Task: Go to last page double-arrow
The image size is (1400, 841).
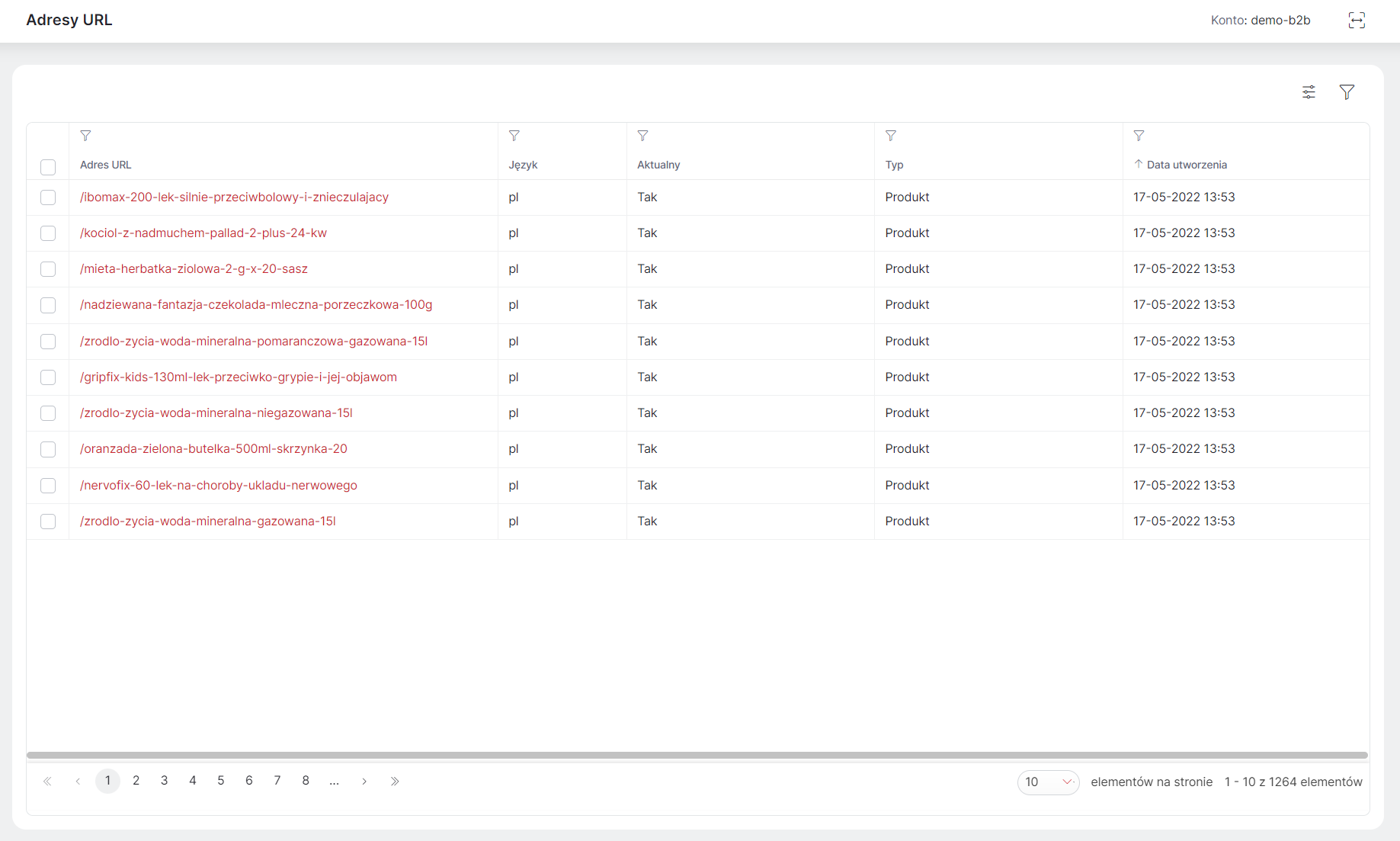Action: pos(395,781)
